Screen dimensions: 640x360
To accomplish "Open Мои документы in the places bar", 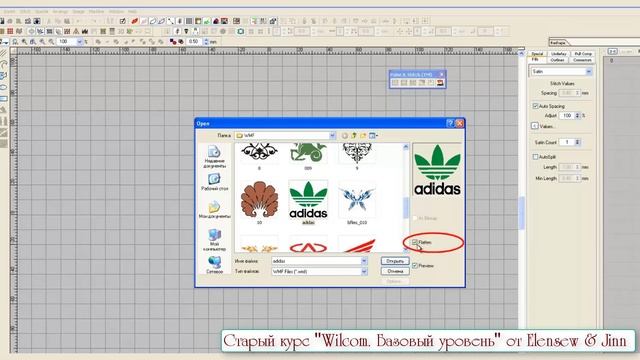I will point(214,210).
